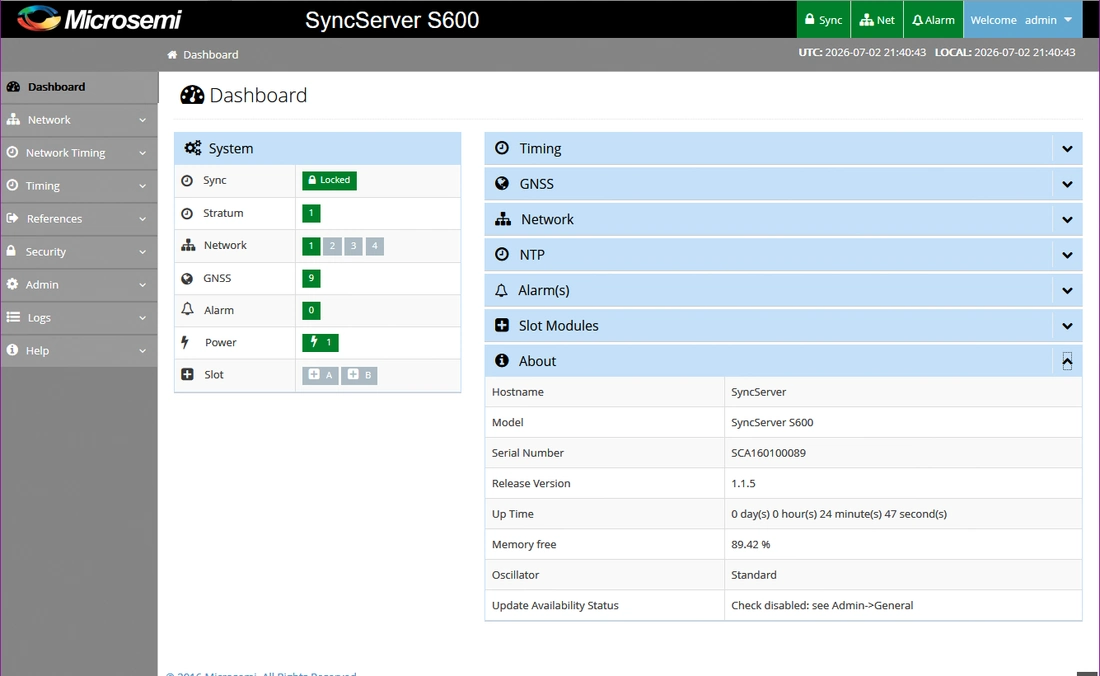The height and width of the screenshot is (676, 1100).
Task: Click the Slot plus icon in System panel
Action: click(187, 374)
